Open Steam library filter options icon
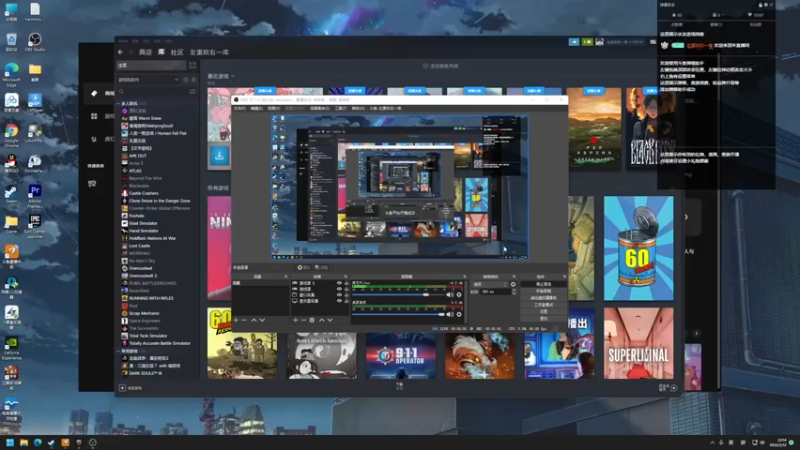The image size is (800, 450). coord(192,91)
